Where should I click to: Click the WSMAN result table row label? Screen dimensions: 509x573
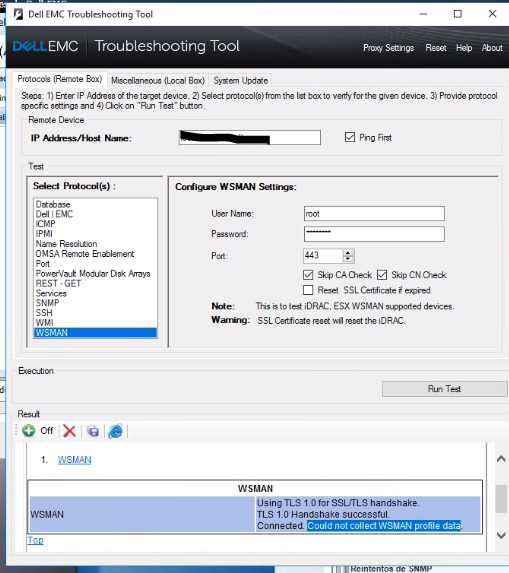pyautogui.click(x=47, y=514)
